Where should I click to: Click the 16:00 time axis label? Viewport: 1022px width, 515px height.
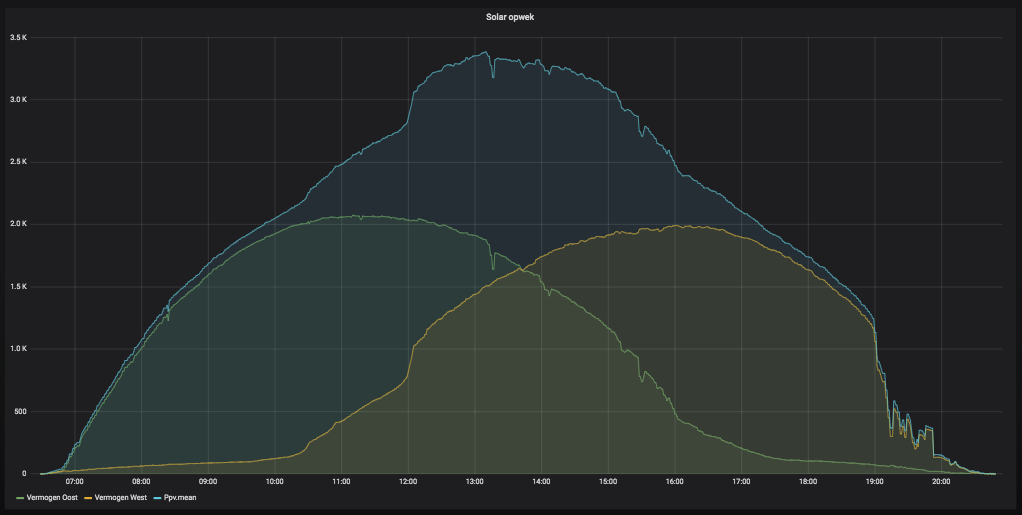[675, 482]
